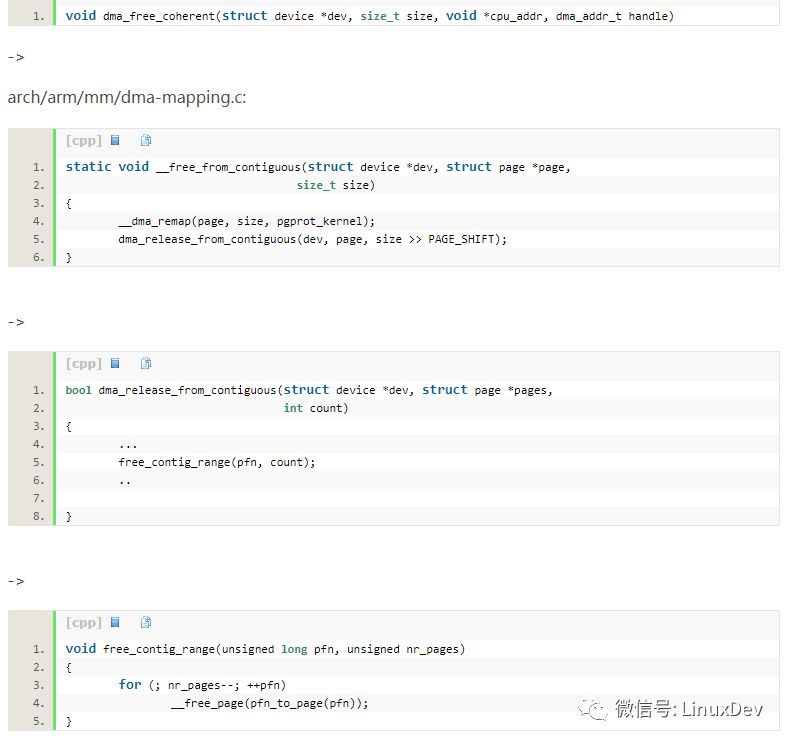The height and width of the screenshot is (743, 788).
Task: Click the free_contig_range(pfn, count) call line
Action: pyautogui.click(x=216, y=462)
